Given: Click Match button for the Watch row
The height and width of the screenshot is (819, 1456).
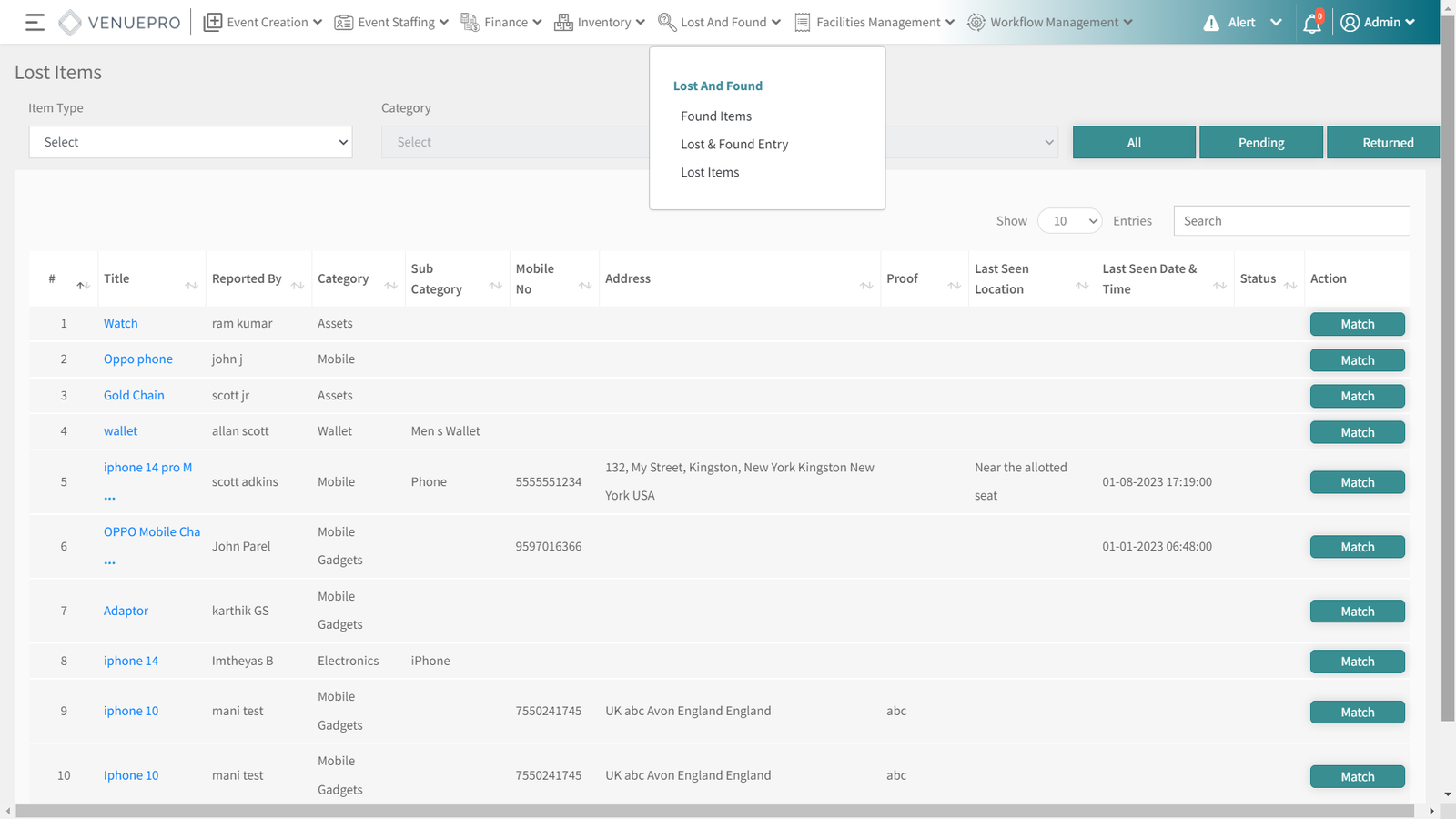Looking at the screenshot, I should pyautogui.click(x=1357, y=325).
